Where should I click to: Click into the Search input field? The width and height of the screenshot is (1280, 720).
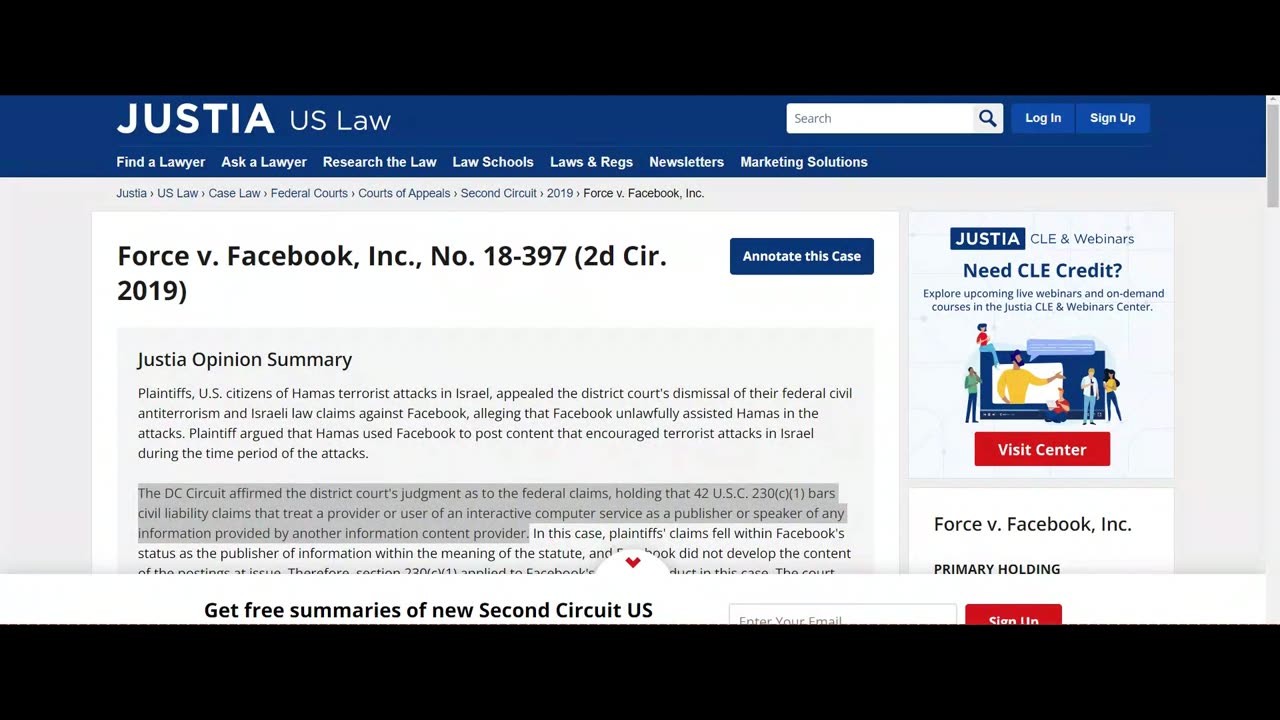tap(880, 118)
